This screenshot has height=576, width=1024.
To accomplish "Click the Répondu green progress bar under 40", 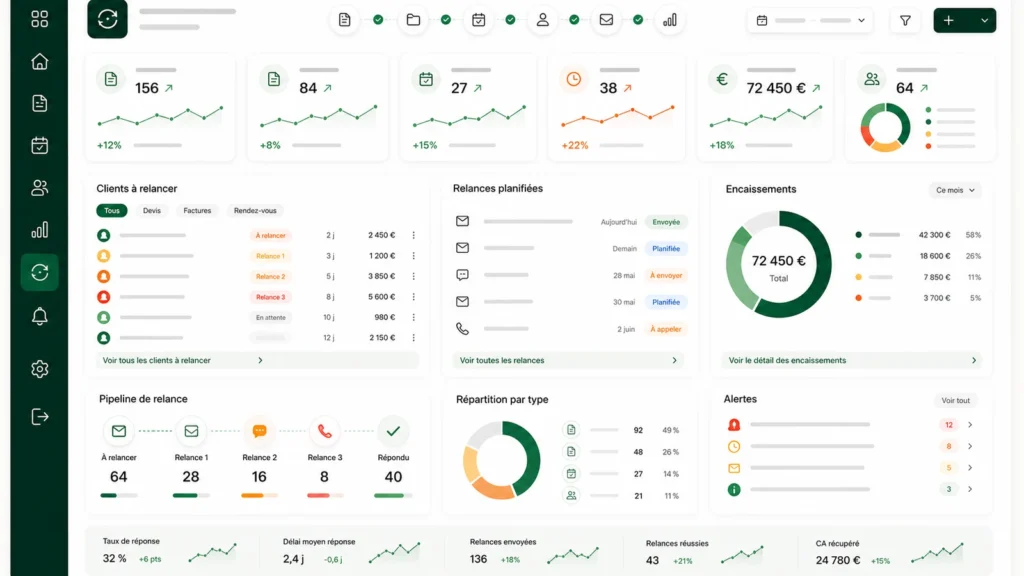I will pyautogui.click(x=392, y=496).
